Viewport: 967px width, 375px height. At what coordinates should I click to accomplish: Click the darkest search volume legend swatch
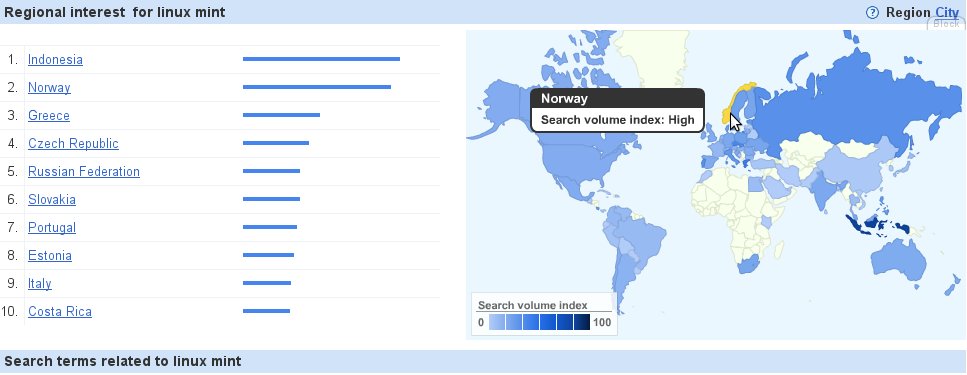point(582,322)
